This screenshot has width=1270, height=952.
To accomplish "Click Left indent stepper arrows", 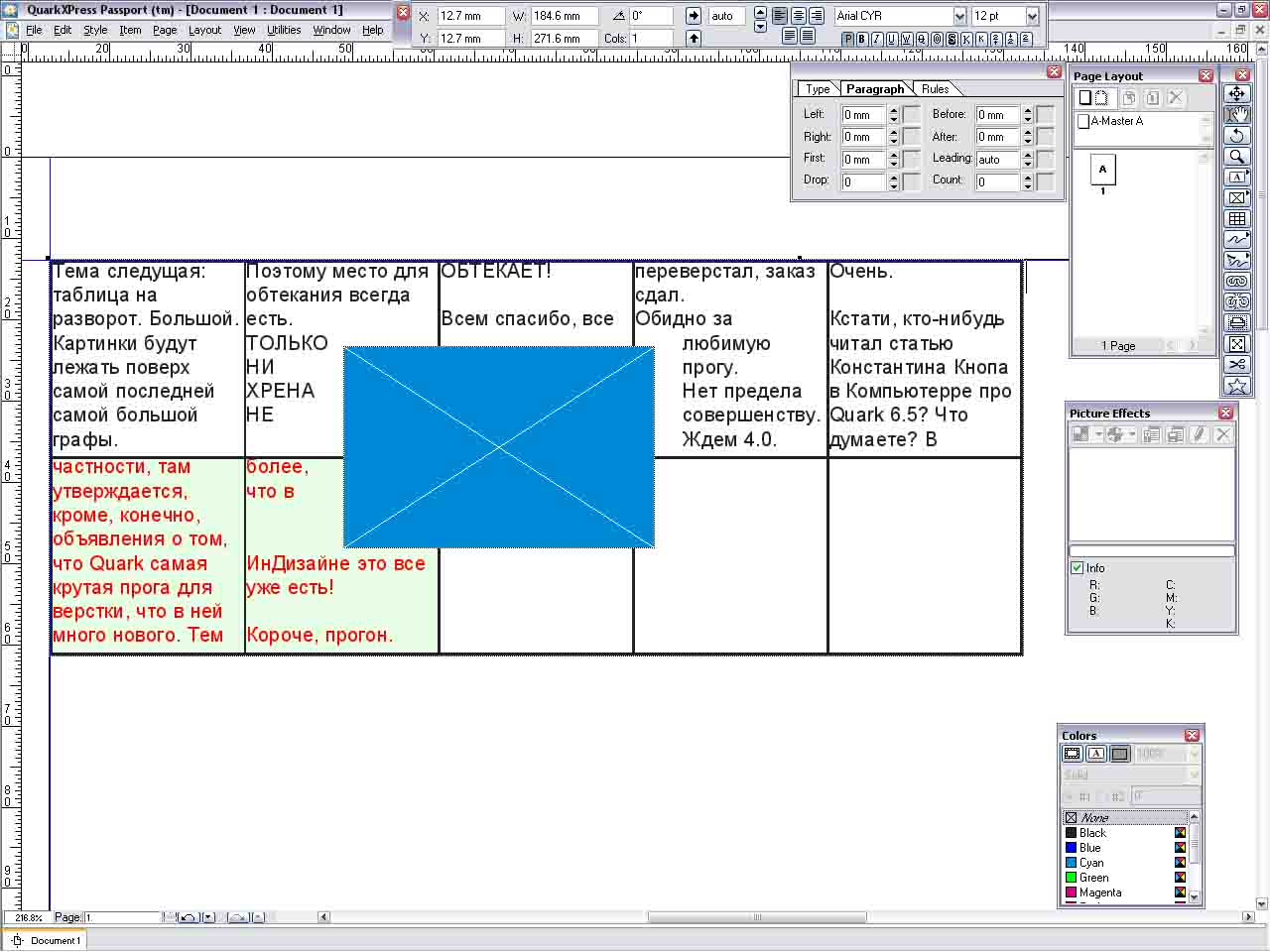I will (x=894, y=114).
